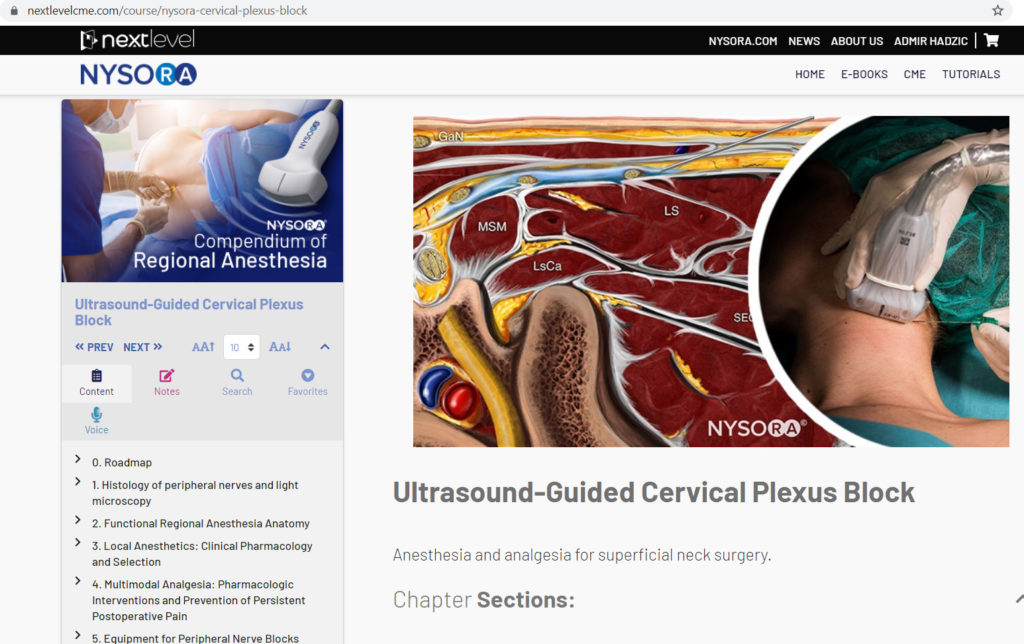
Task: Adjust the font size stepper showing 10
Action: click(242, 347)
